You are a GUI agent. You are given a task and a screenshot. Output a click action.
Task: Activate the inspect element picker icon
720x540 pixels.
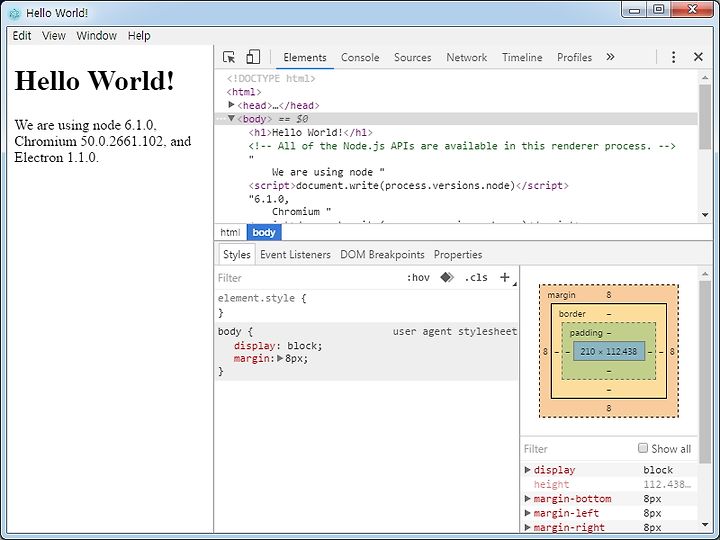[x=229, y=57]
